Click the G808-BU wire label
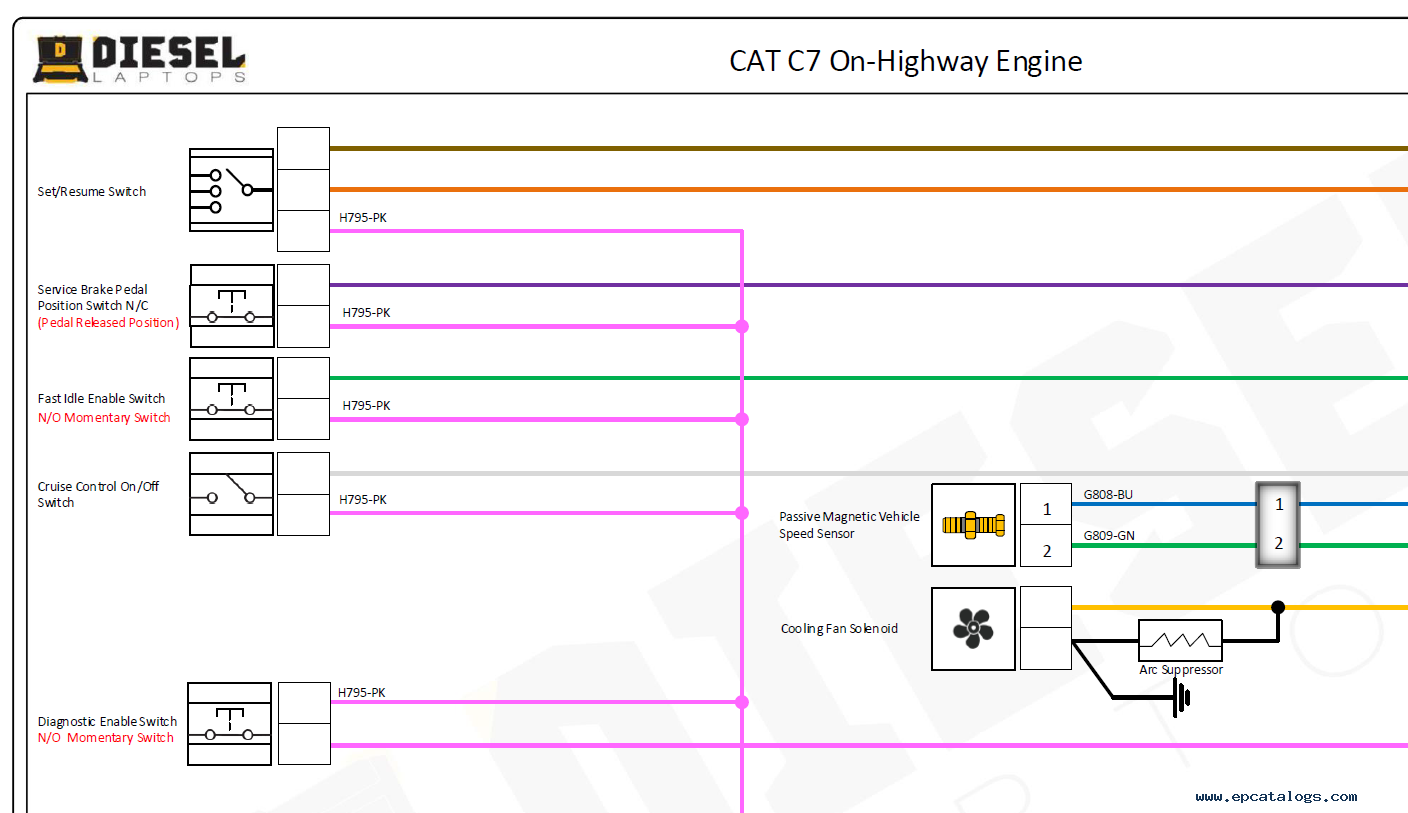The height and width of the screenshot is (813, 1408). pos(1108,494)
